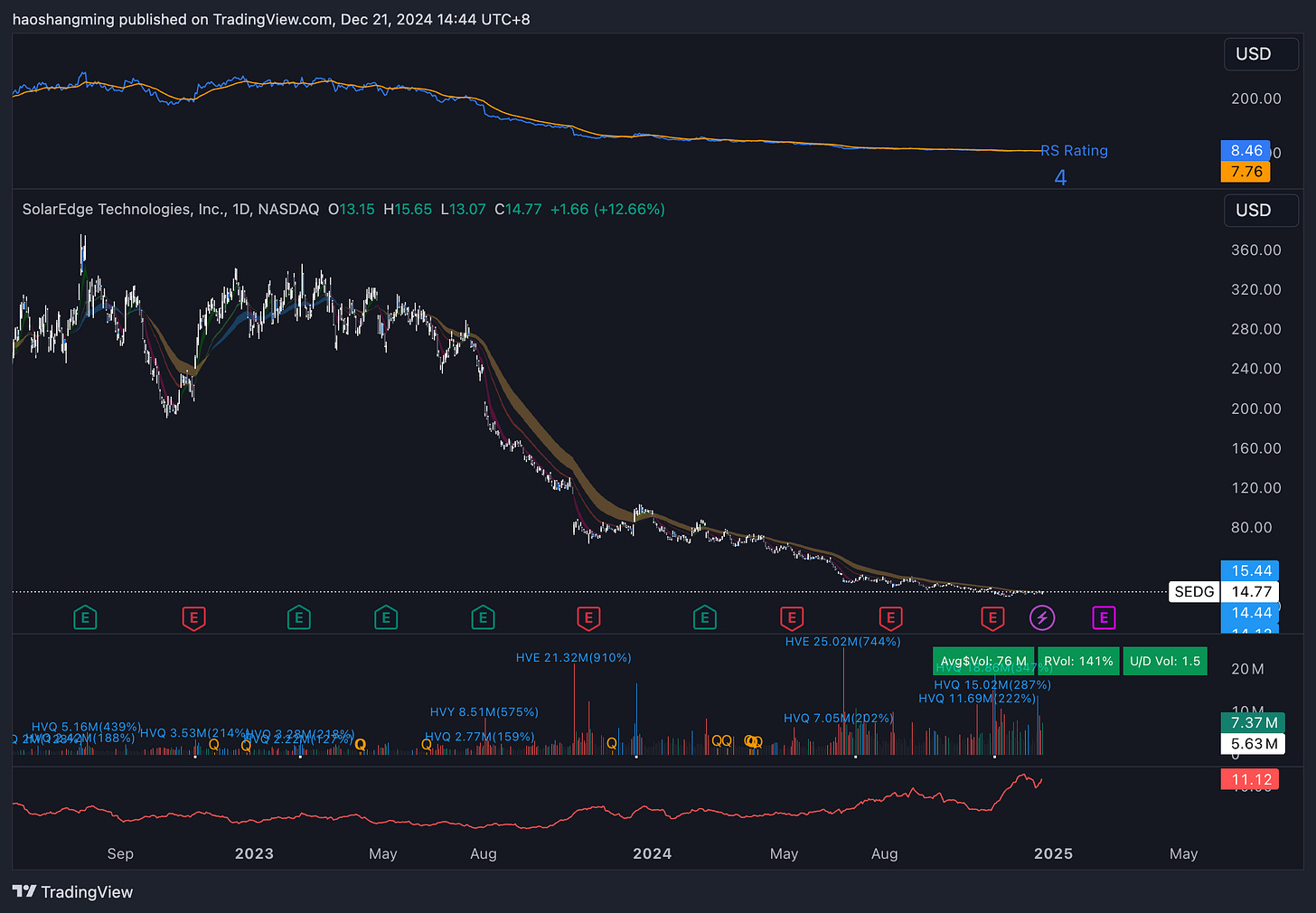The image size is (1316, 913).
Task: Click the orange 7.76 indicator value tag
Action: tap(1245, 172)
